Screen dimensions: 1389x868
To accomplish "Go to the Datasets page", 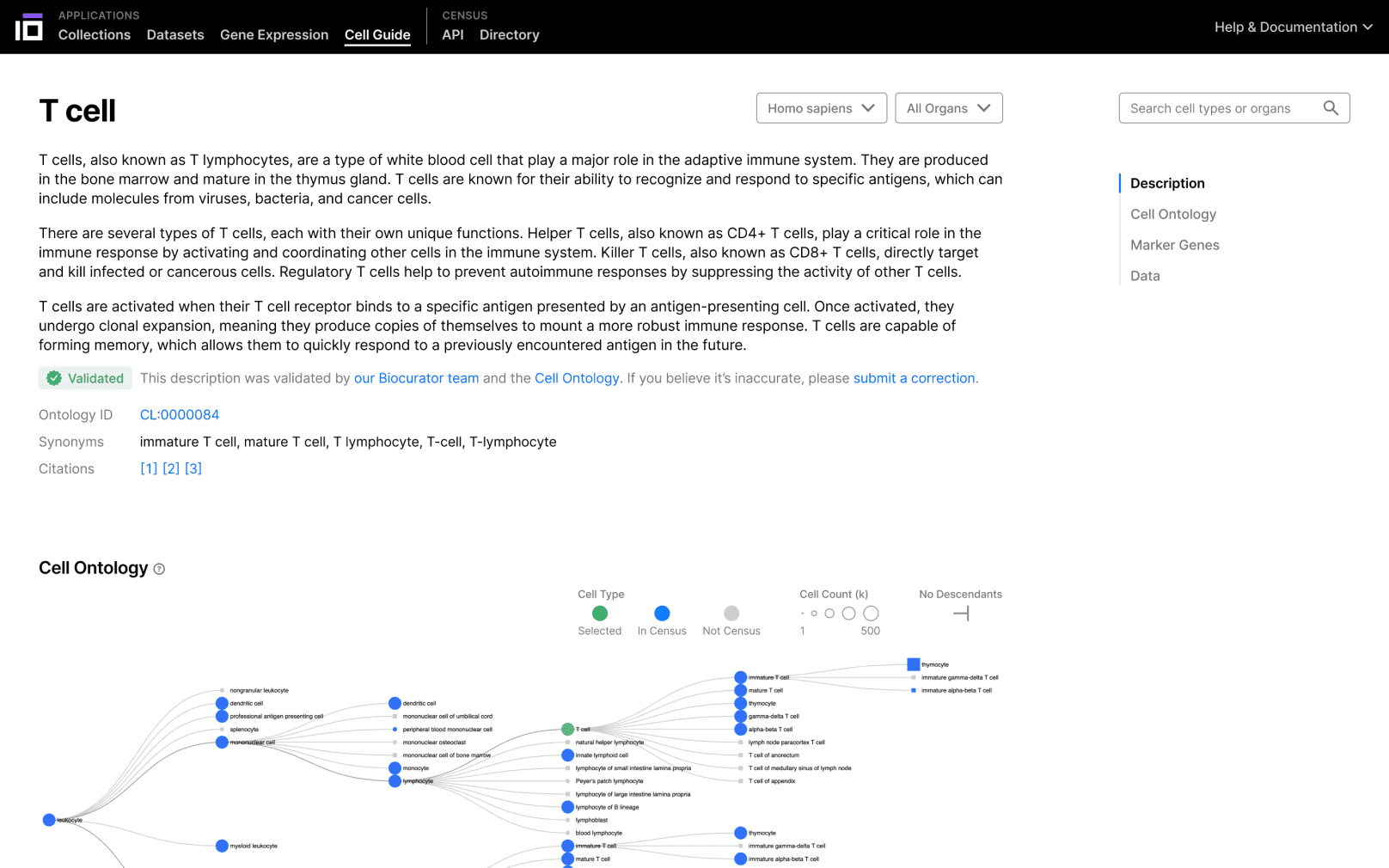I will (175, 35).
